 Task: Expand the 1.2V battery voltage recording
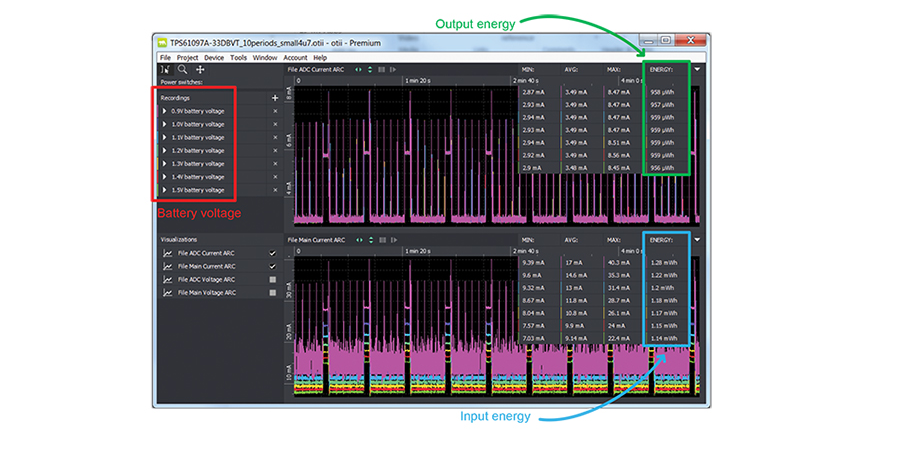tap(164, 151)
